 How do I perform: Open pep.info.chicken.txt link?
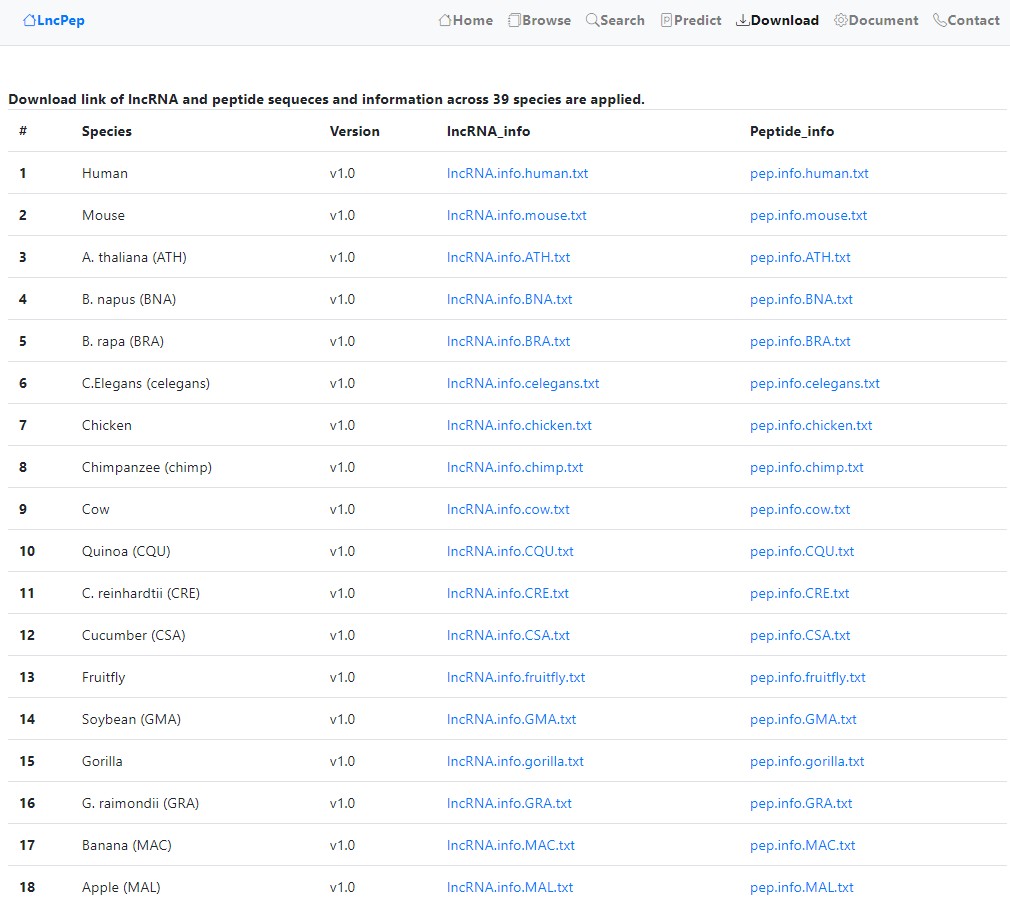(811, 425)
